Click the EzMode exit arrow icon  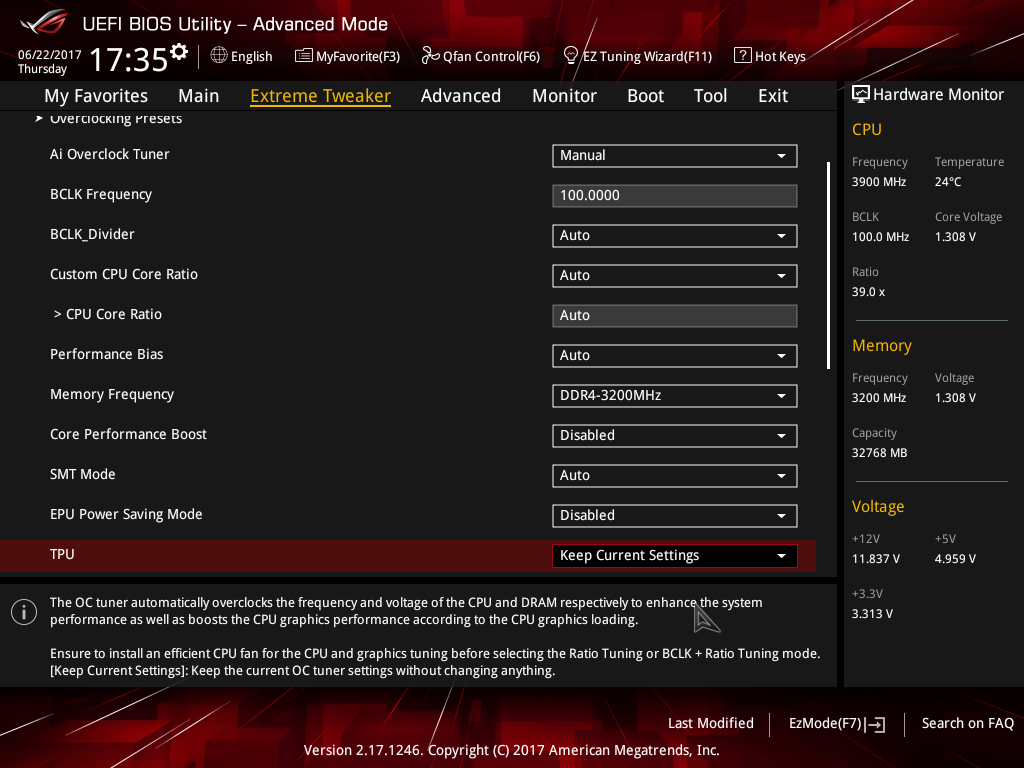pos(875,724)
